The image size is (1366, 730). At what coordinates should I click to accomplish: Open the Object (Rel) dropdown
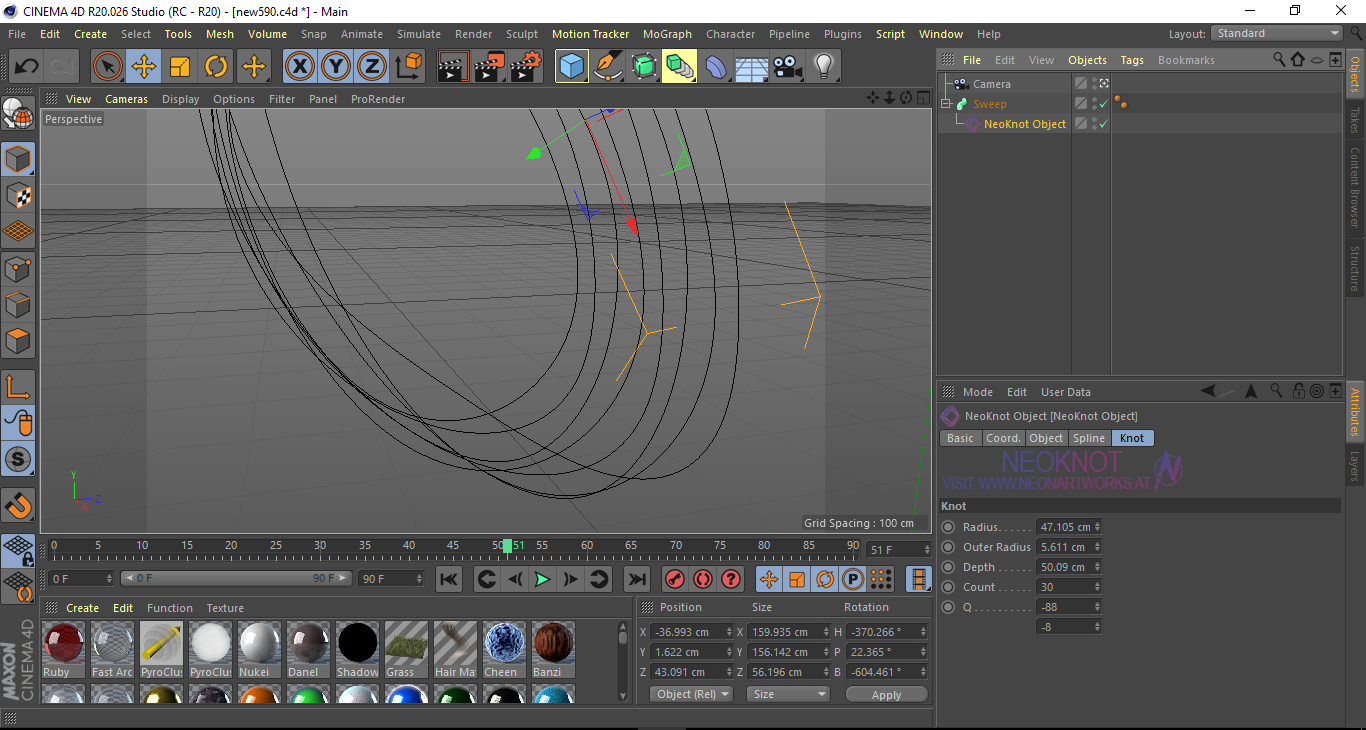point(691,694)
